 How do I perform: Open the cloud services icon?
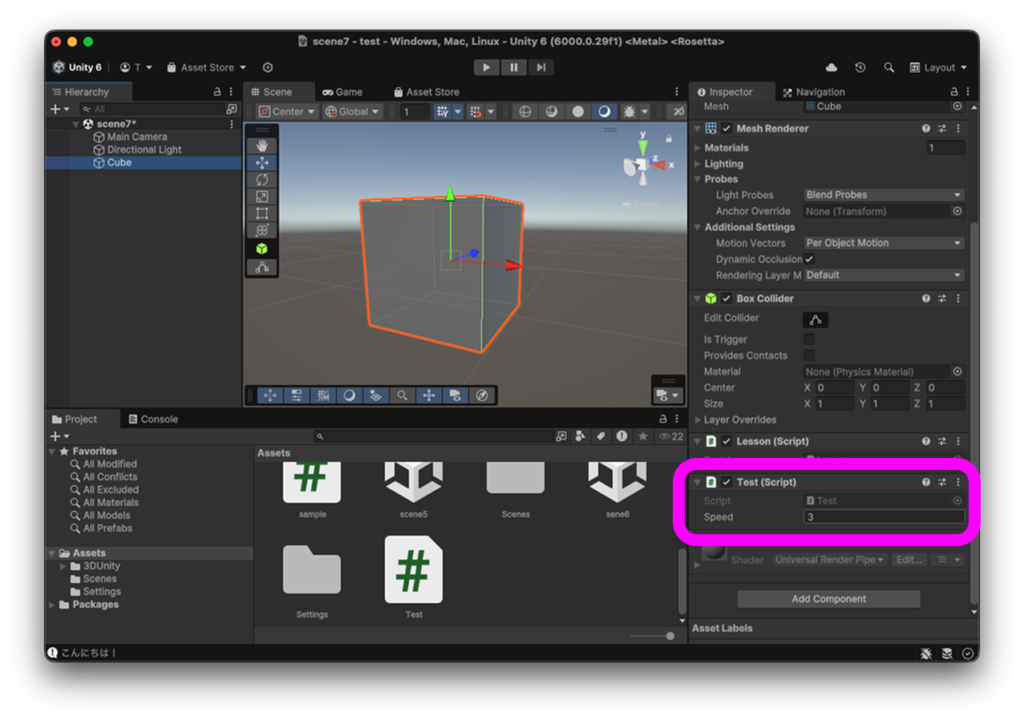(831, 67)
